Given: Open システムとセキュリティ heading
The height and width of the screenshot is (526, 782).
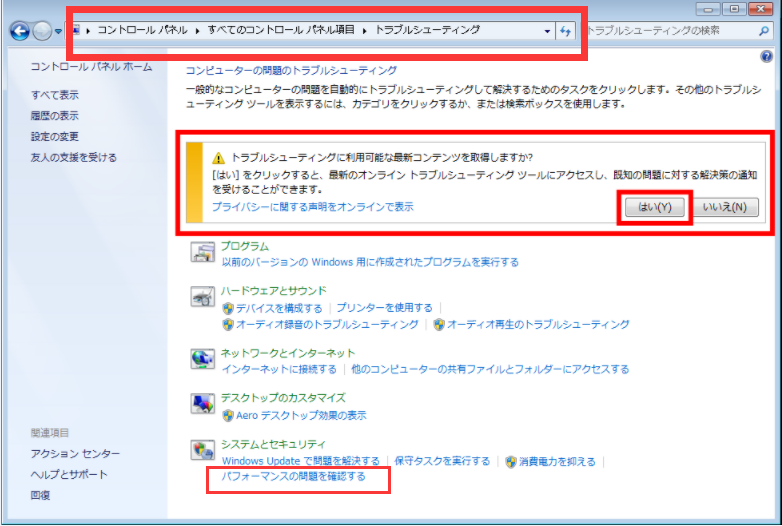Looking at the screenshot, I should coord(273,444).
